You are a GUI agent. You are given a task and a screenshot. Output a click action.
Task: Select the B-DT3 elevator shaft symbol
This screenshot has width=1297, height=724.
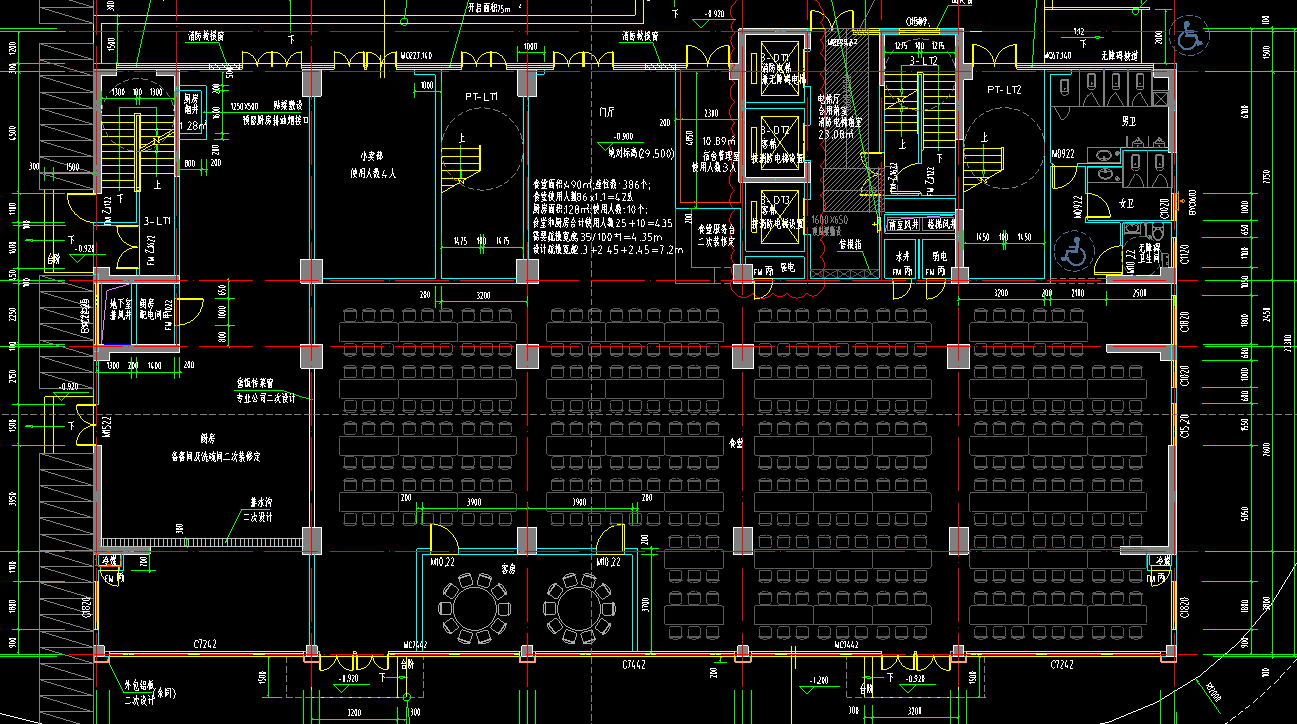[x=778, y=215]
